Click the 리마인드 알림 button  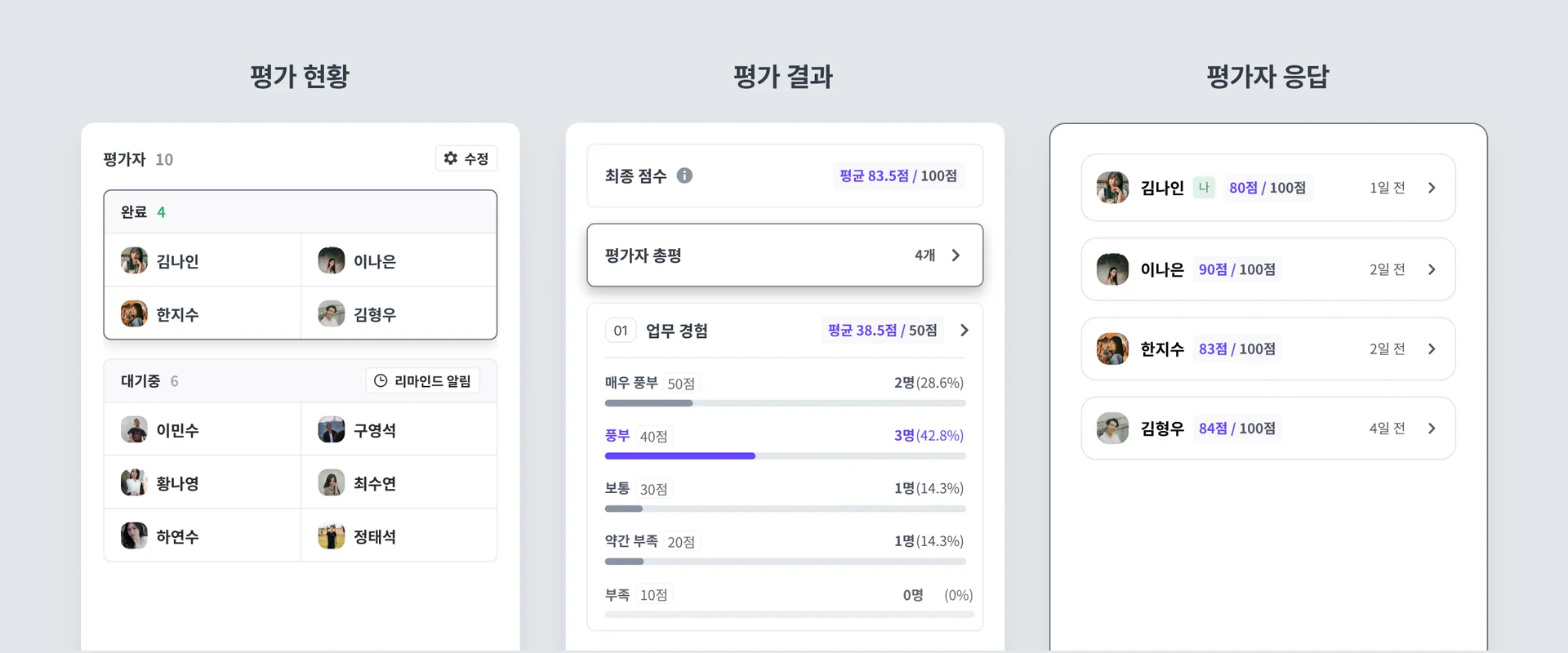click(x=422, y=380)
